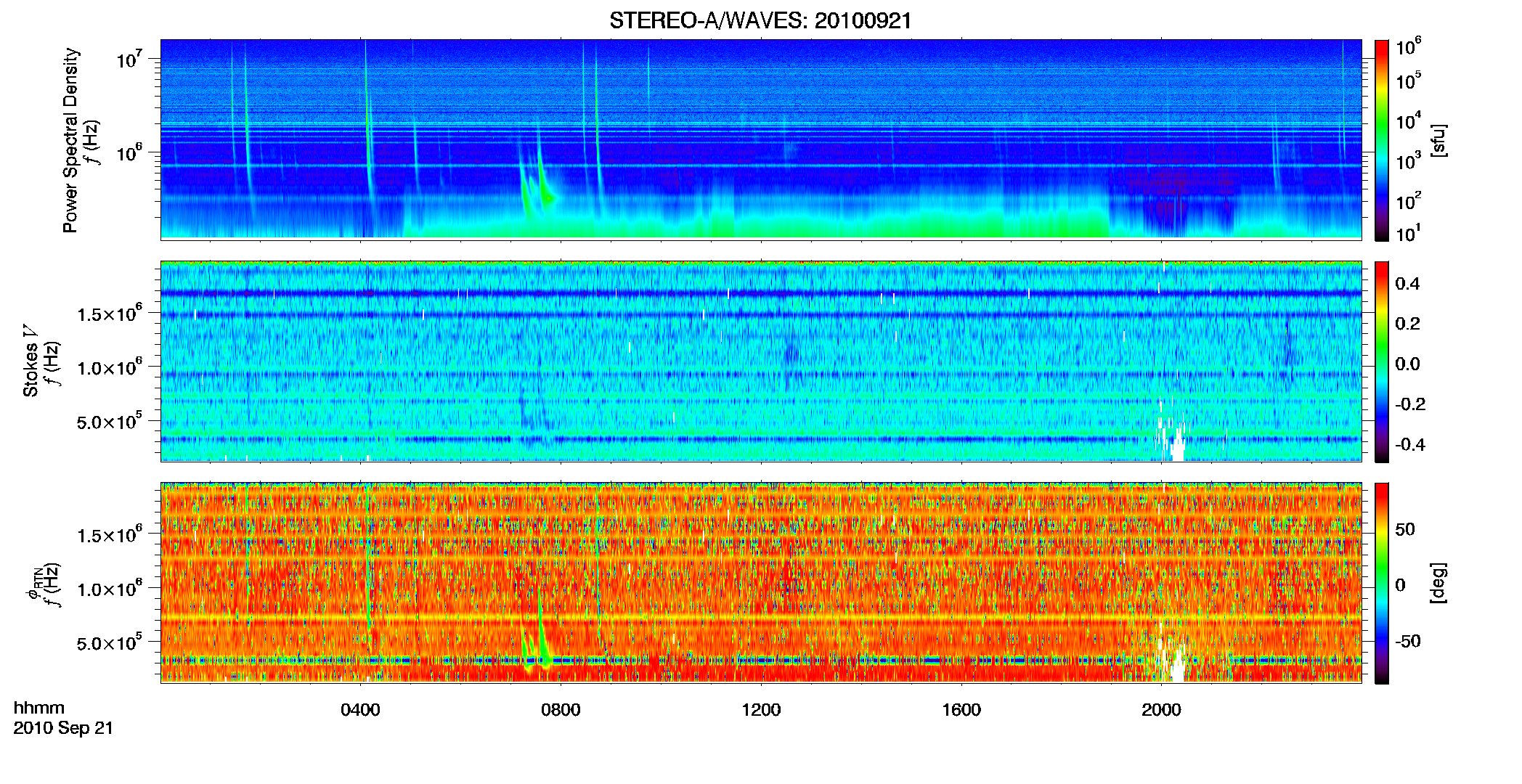Click the 2000 time tick label
Screen dimensions: 1522x784
click(x=1161, y=710)
